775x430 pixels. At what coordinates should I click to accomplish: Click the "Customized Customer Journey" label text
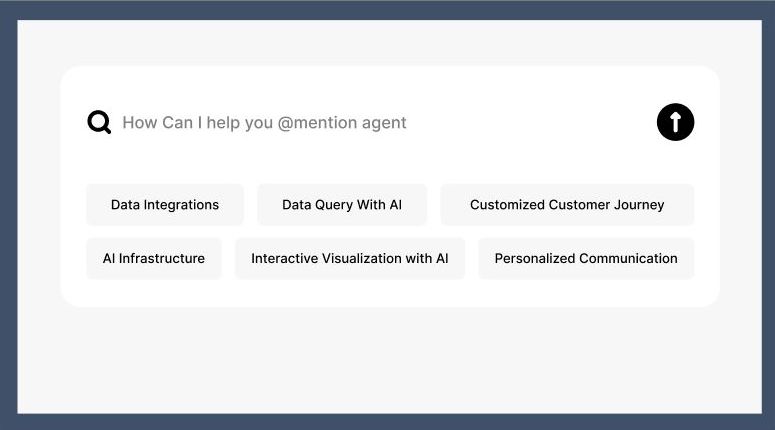567,205
